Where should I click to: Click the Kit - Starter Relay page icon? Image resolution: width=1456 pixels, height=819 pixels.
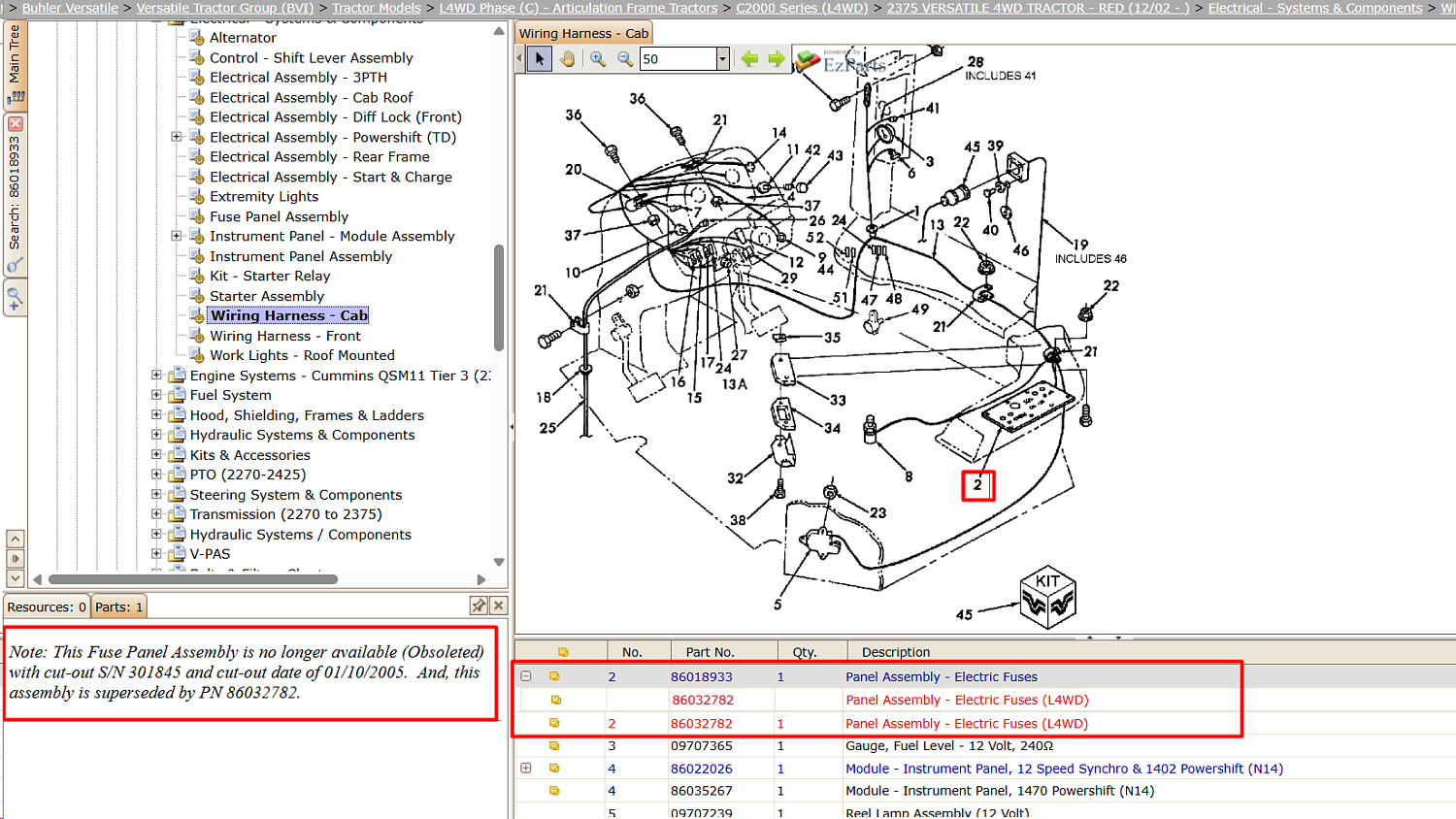(x=197, y=277)
